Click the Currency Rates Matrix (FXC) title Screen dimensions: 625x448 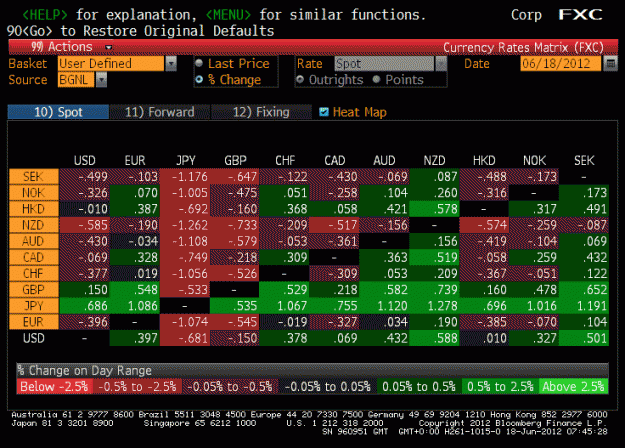coord(523,47)
